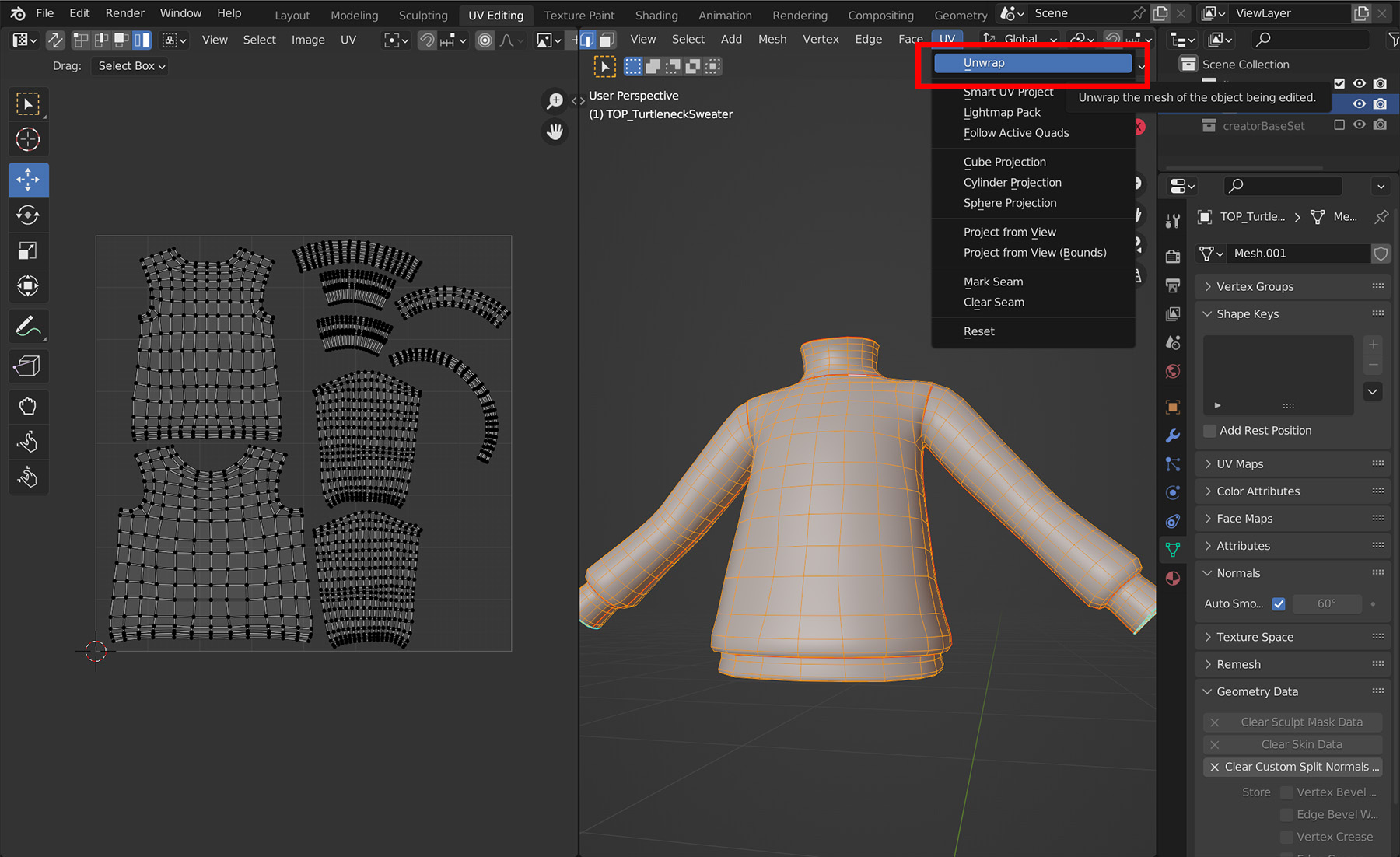Click the pan hand icon
This screenshot has height=857, width=1400.
tap(555, 131)
